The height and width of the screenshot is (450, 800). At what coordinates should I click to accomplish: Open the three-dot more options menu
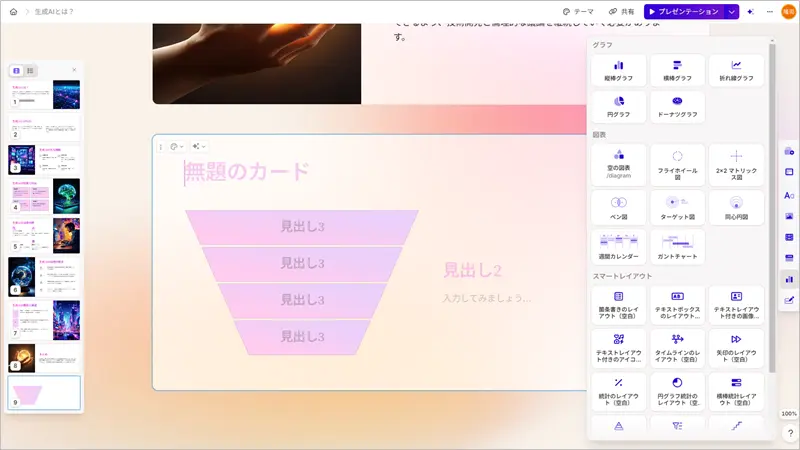pos(769,11)
